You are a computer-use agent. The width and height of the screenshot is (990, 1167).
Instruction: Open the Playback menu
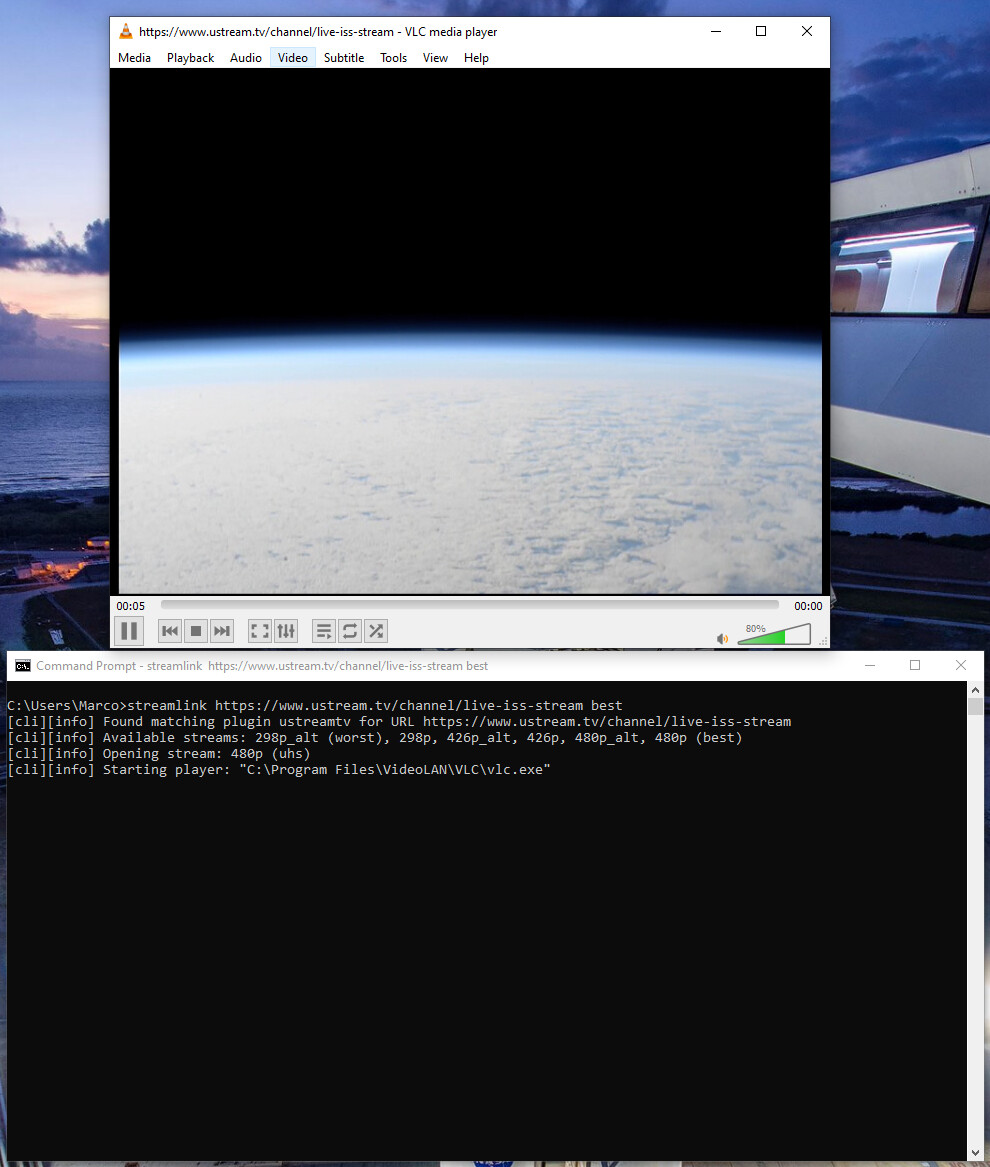190,58
